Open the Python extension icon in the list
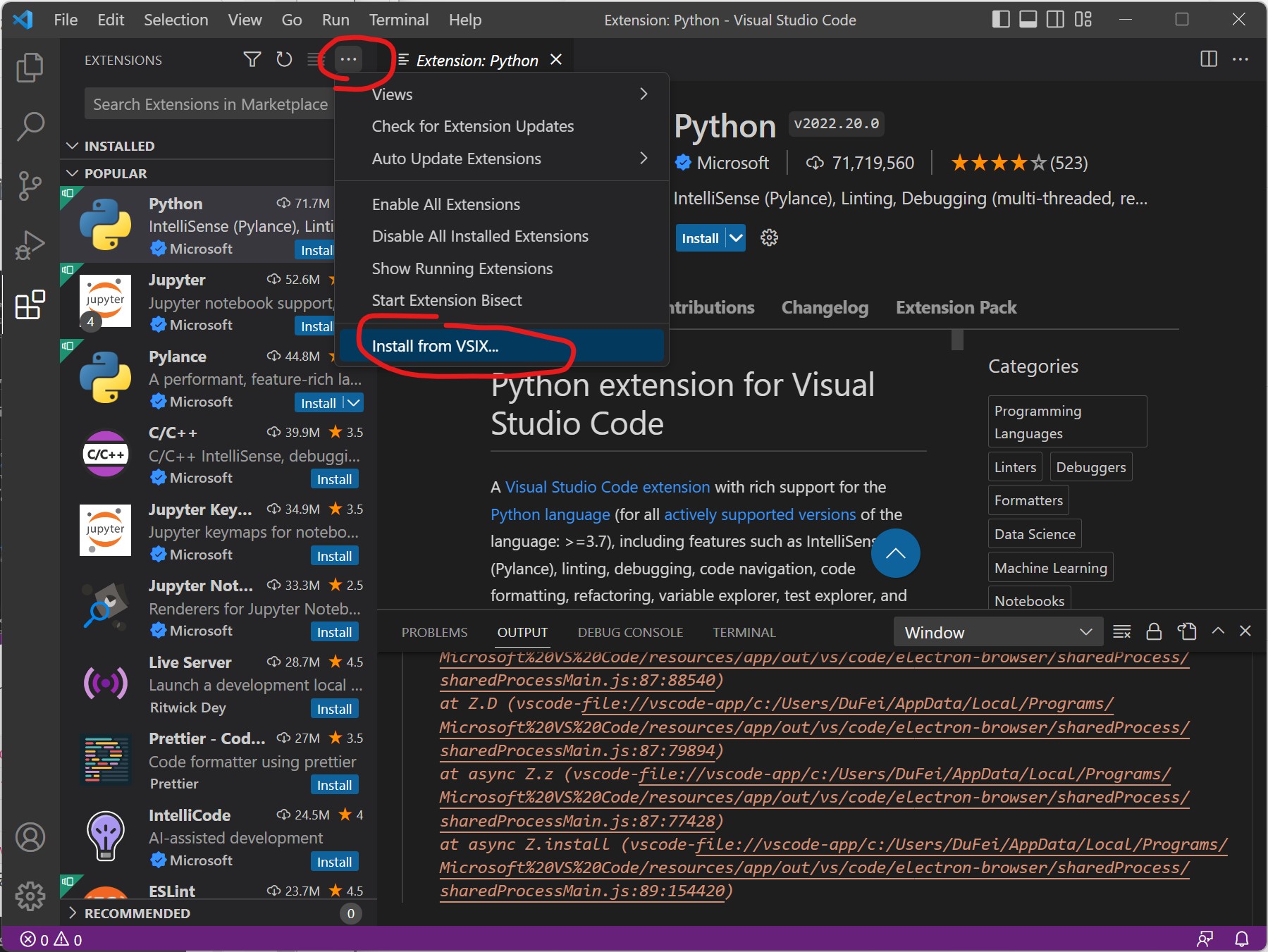The height and width of the screenshot is (952, 1268). click(x=105, y=225)
